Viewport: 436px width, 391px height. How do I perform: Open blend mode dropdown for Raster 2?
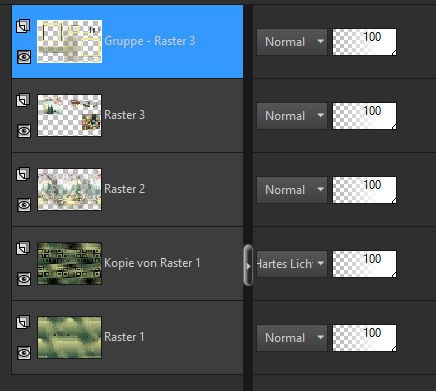[292, 190]
